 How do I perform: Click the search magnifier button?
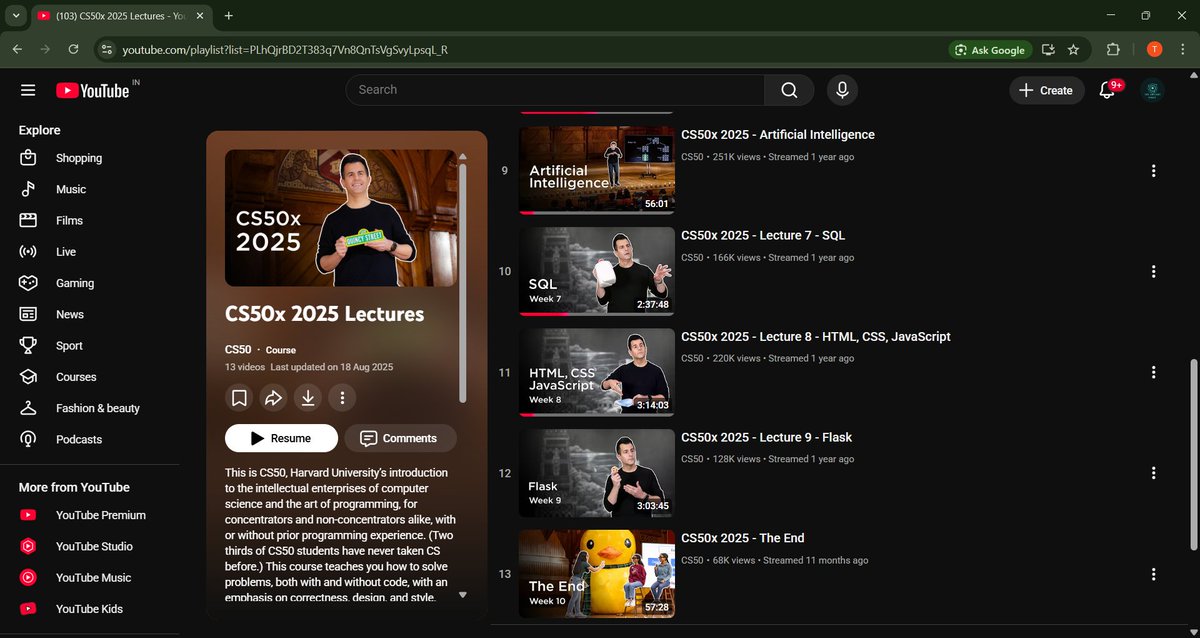(790, 90)
